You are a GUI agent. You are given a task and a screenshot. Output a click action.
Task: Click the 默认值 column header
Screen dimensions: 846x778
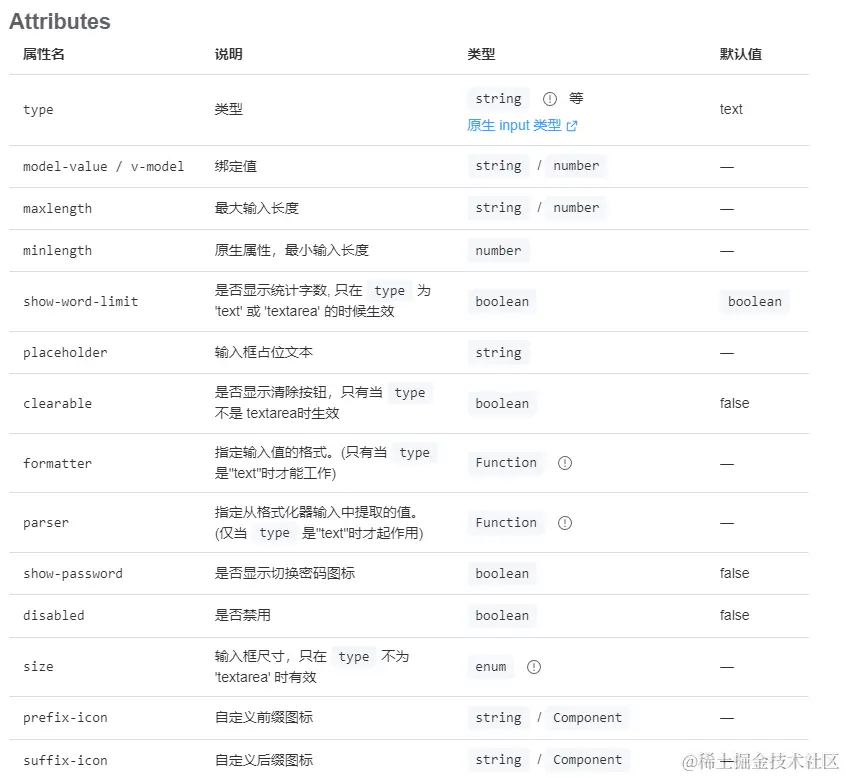[x=740, y=54]
